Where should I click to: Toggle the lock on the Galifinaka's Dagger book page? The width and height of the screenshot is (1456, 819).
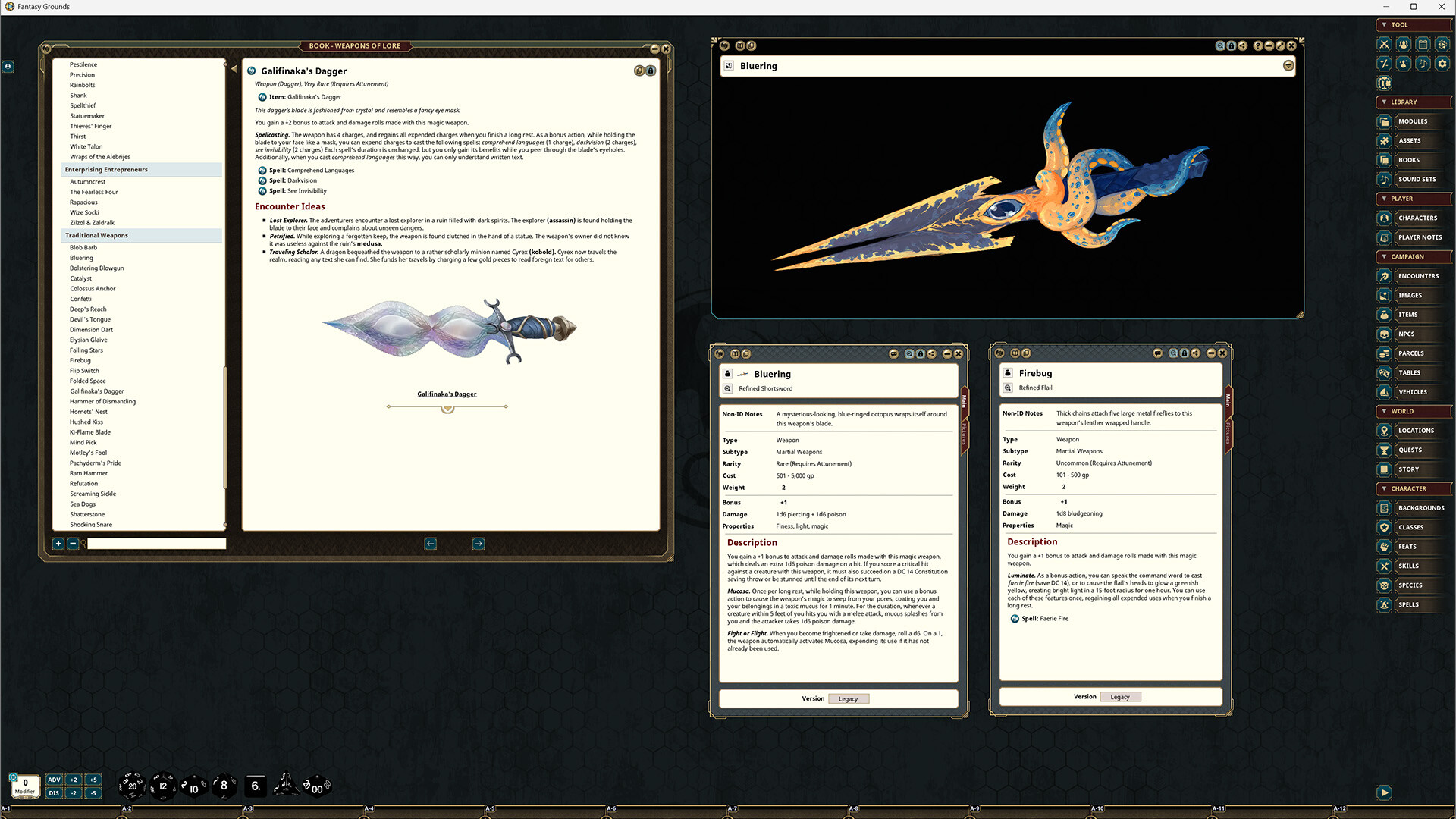651,71
